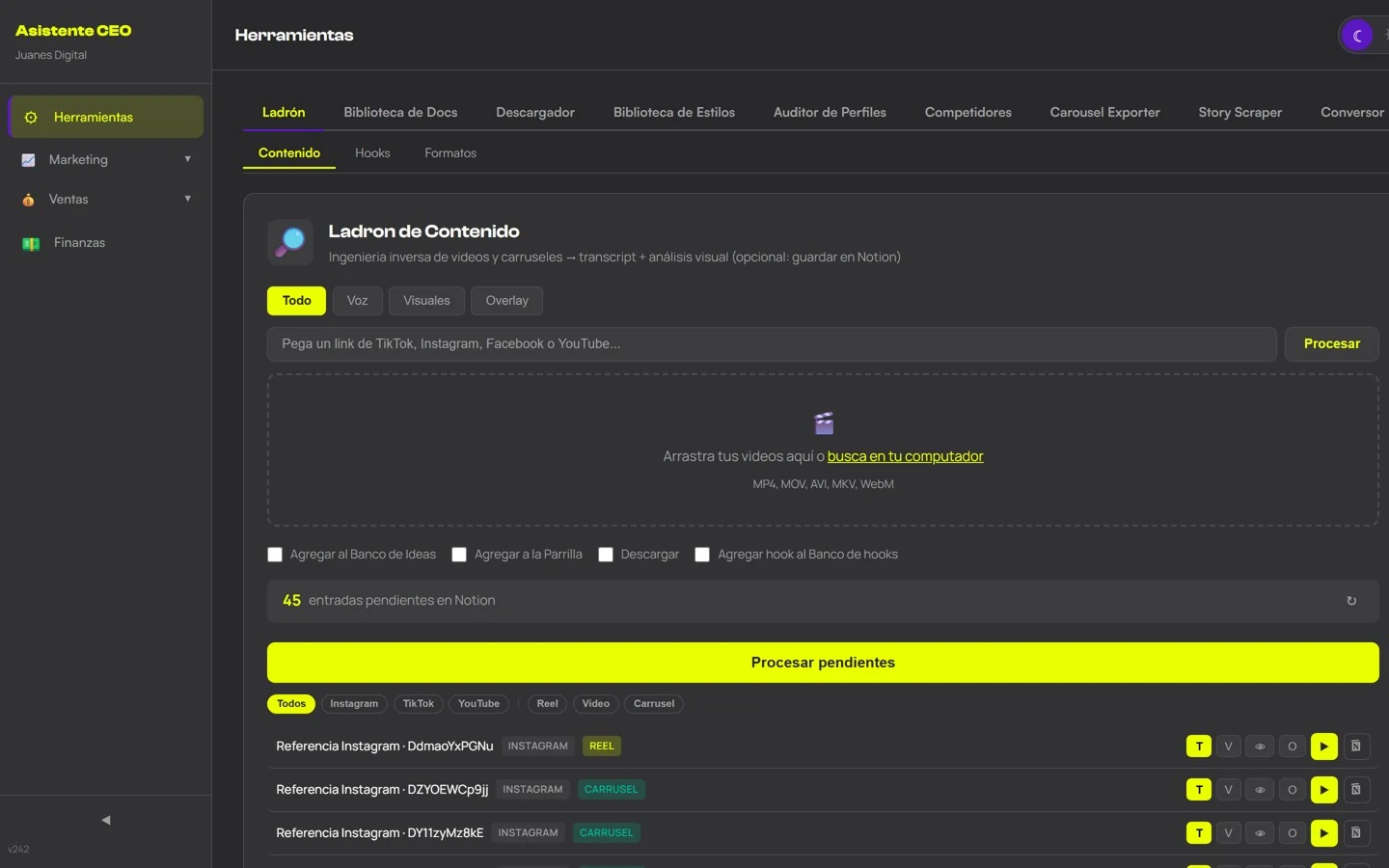Click the T button on DdmaoYxPGNu row
The height and width of the screenshot is (868, 1389).
click(x=1199, y=746)
